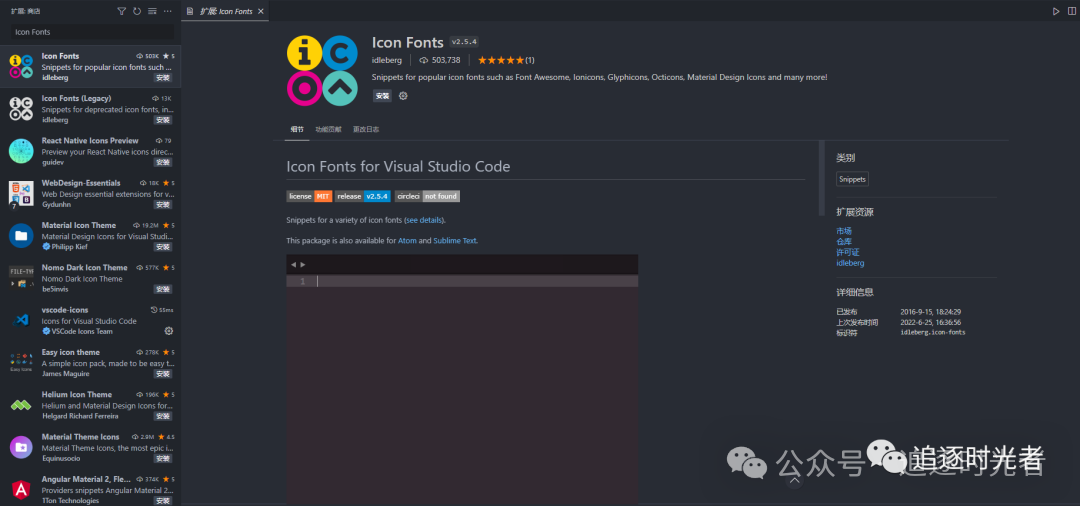Click the large Icon Fonts logo
Image resolution: width=1080 pixels, height=506 pixels.
coord(322,70)
